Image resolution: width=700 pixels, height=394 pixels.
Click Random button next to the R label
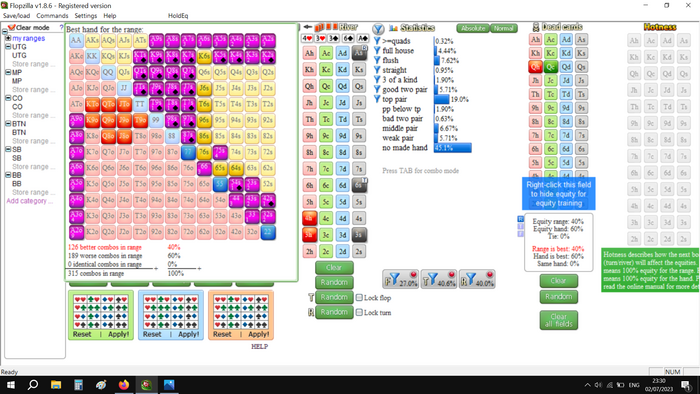(x=334, y=312)
